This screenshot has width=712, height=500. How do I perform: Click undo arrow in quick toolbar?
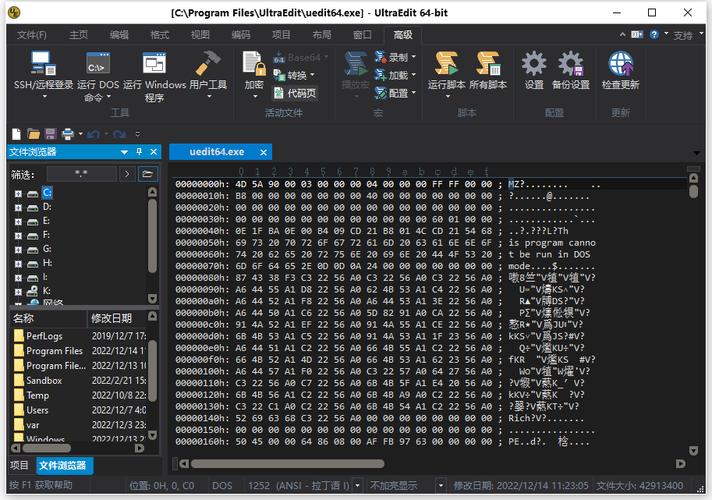(x=94, y=134)
